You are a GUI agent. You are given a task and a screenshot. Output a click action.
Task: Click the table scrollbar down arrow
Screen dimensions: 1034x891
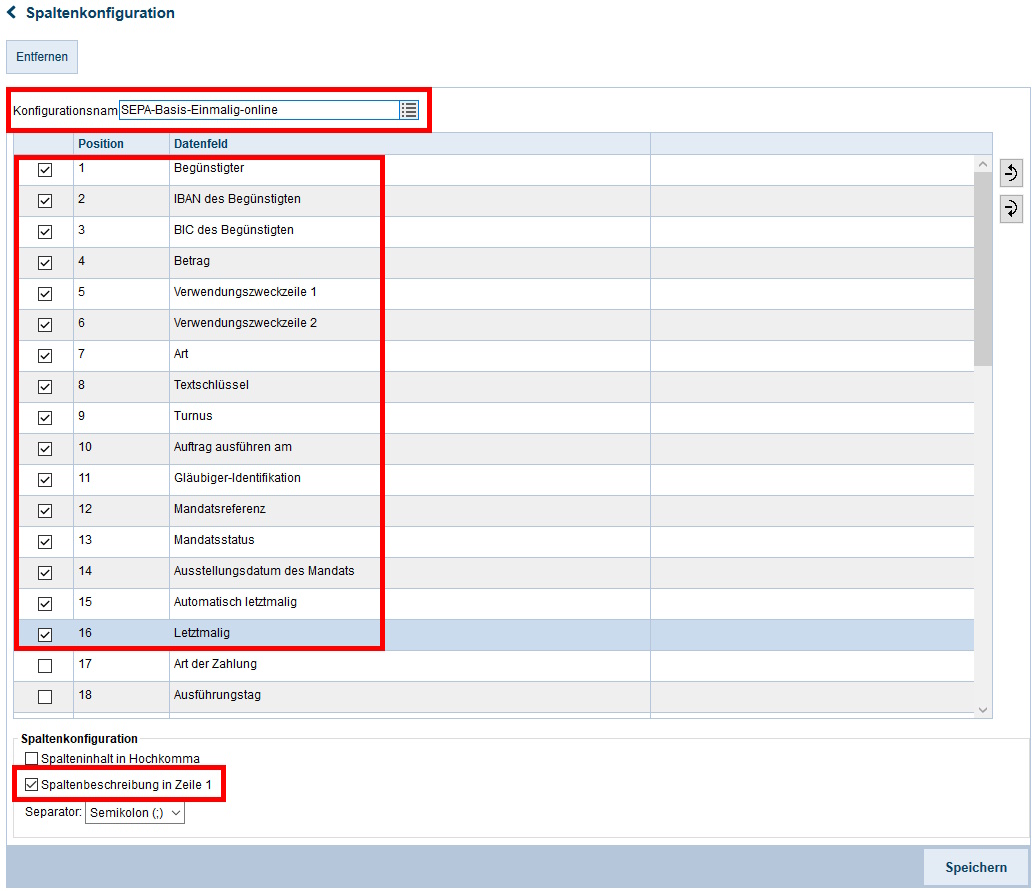pos(983,710)
